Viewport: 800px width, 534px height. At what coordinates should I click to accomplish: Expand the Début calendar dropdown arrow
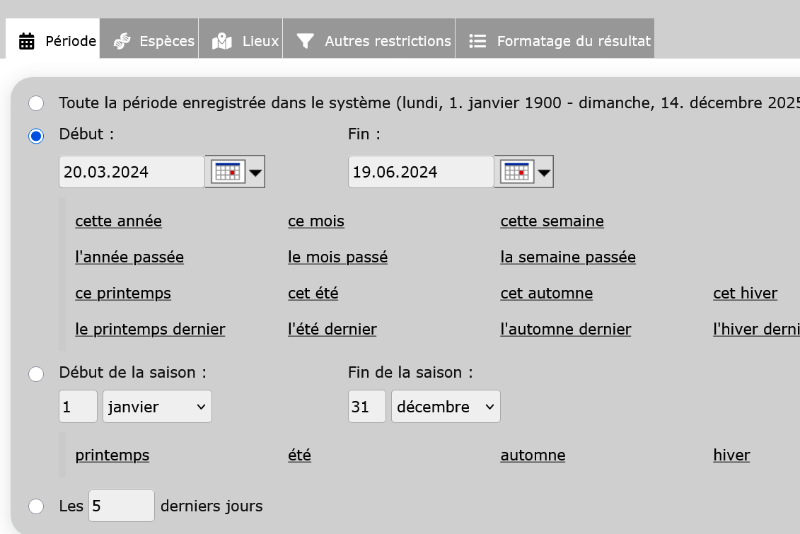click(256, 172)
